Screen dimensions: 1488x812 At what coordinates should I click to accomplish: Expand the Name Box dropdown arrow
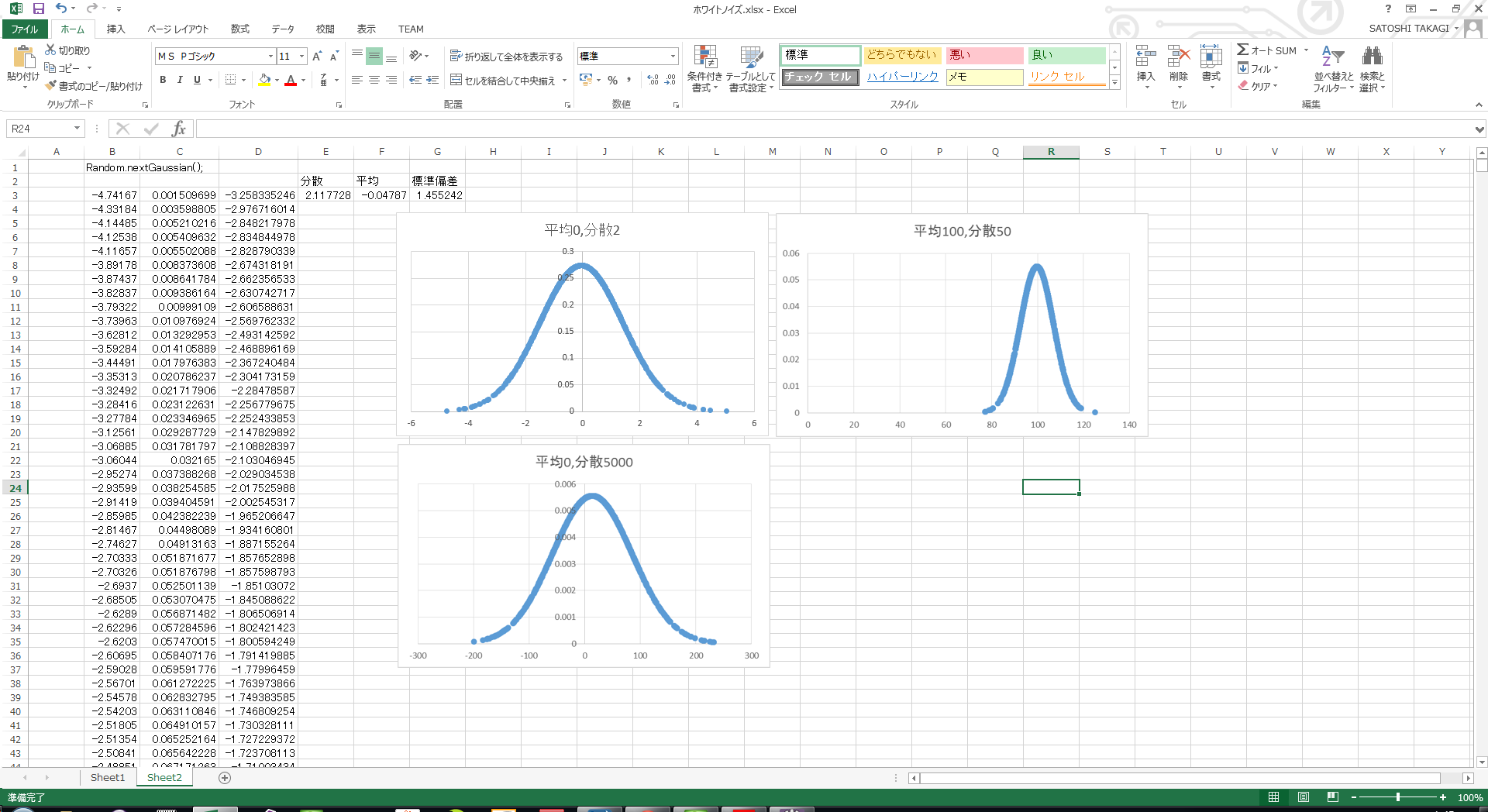[77, 129]
